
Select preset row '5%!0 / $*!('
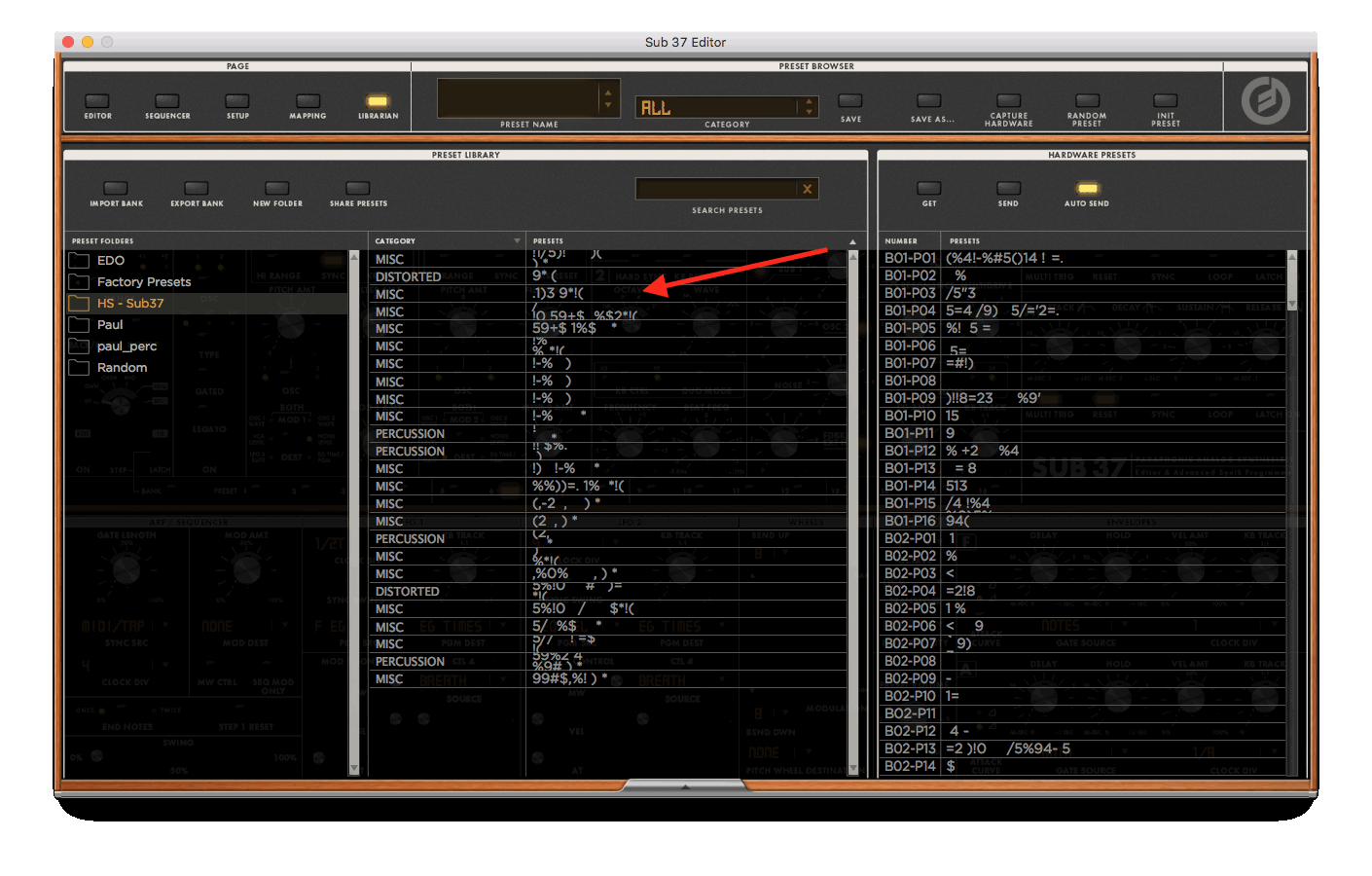click(608, 609)
